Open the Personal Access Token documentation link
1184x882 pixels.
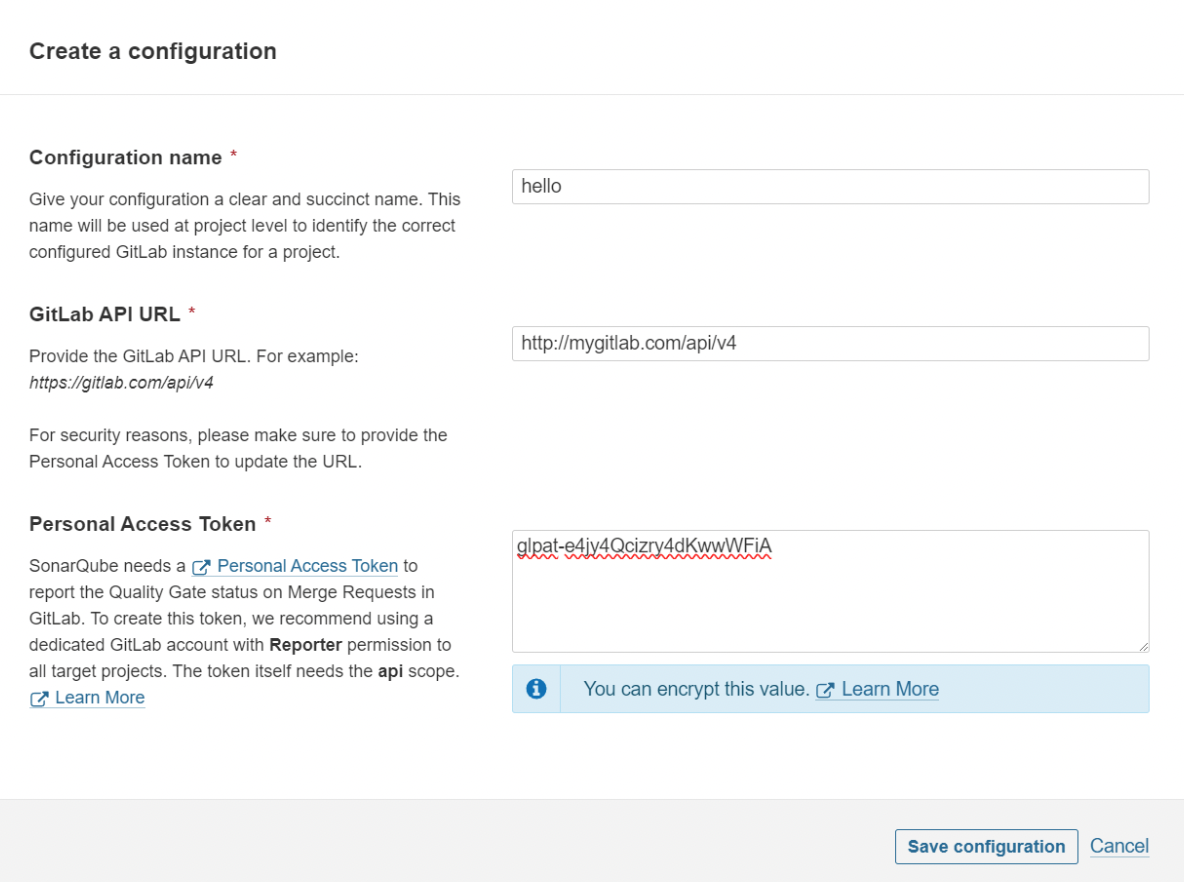(307, 566)
